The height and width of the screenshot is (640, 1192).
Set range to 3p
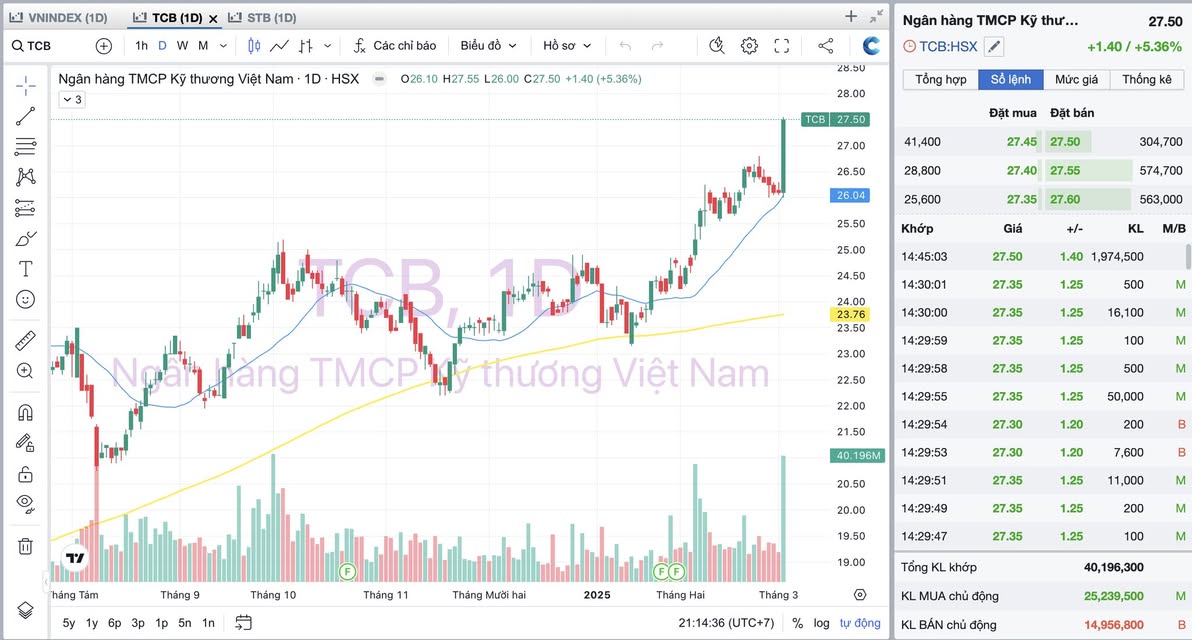click(x=138, y=623)
